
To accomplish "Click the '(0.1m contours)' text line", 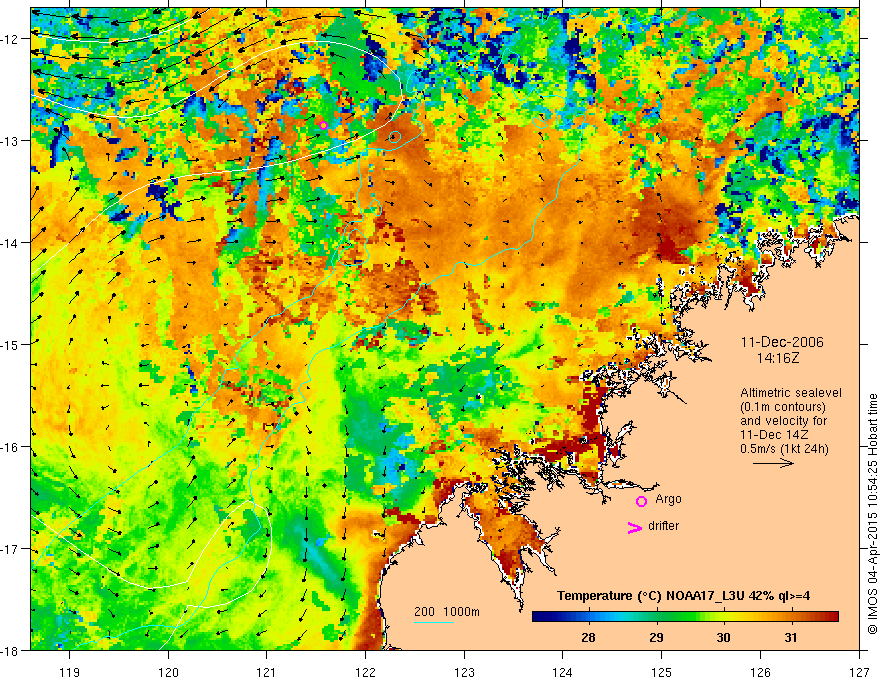I will (783, 407).
